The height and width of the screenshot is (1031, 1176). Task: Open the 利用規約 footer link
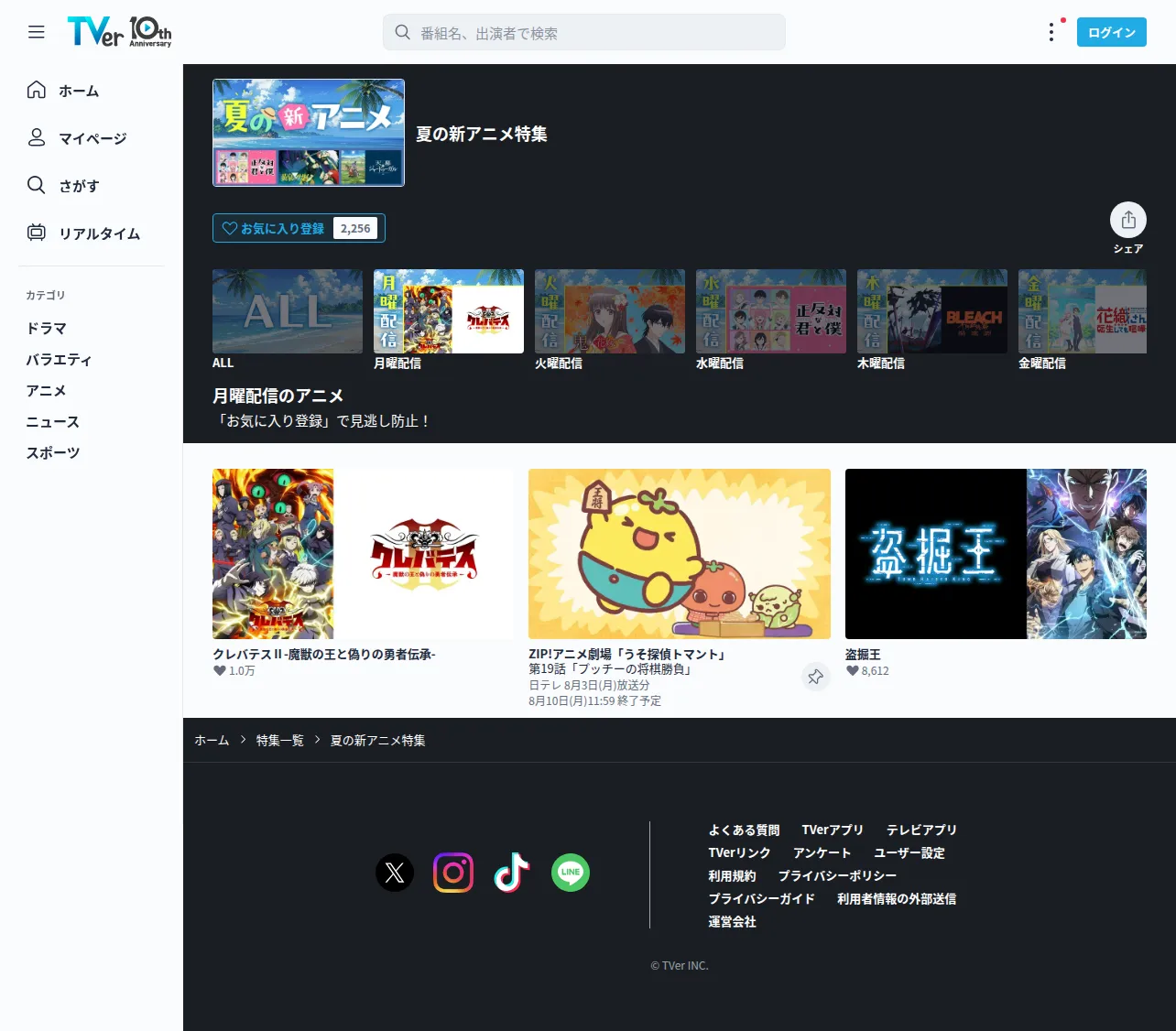coord(732,875)
